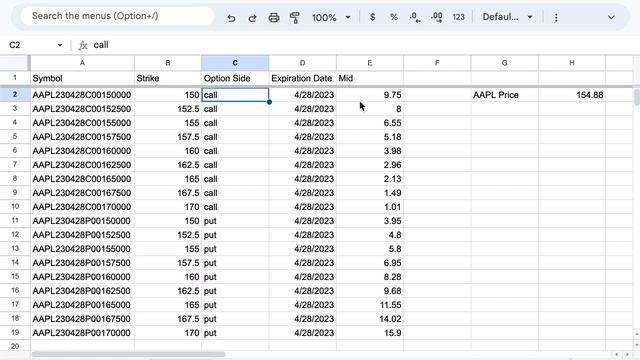The image size is (640, 360).
Task: Click the call cell in row 10
Action: (x=235, y=207)
